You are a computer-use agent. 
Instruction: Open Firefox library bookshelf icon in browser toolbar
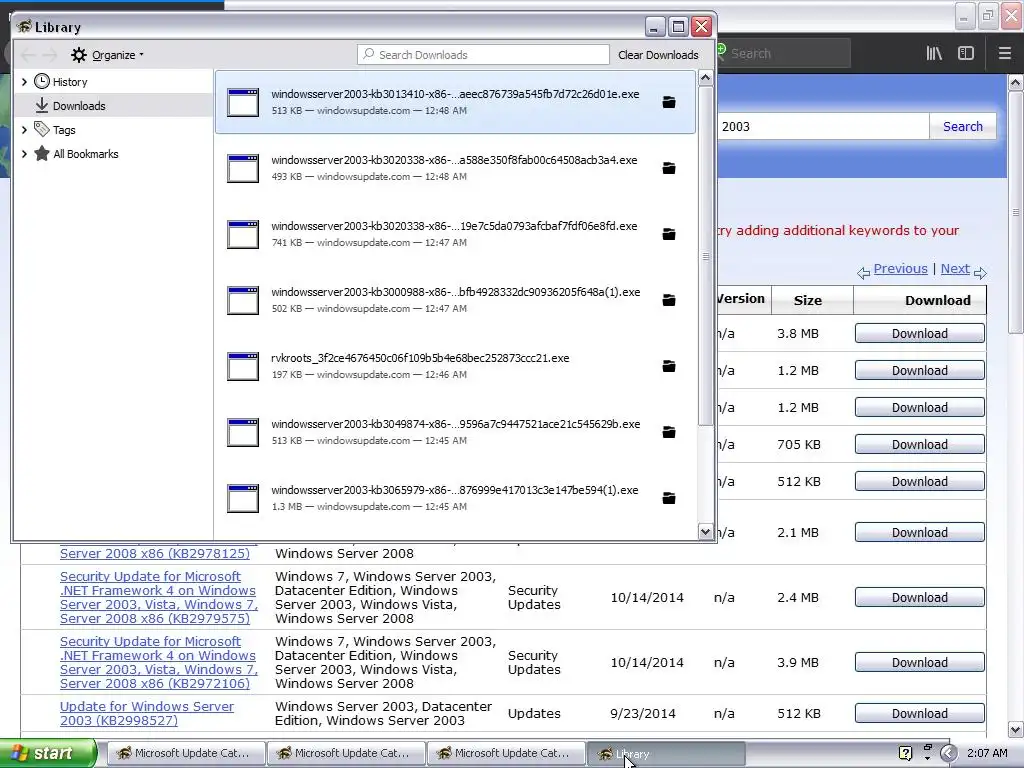pos(934,54)
